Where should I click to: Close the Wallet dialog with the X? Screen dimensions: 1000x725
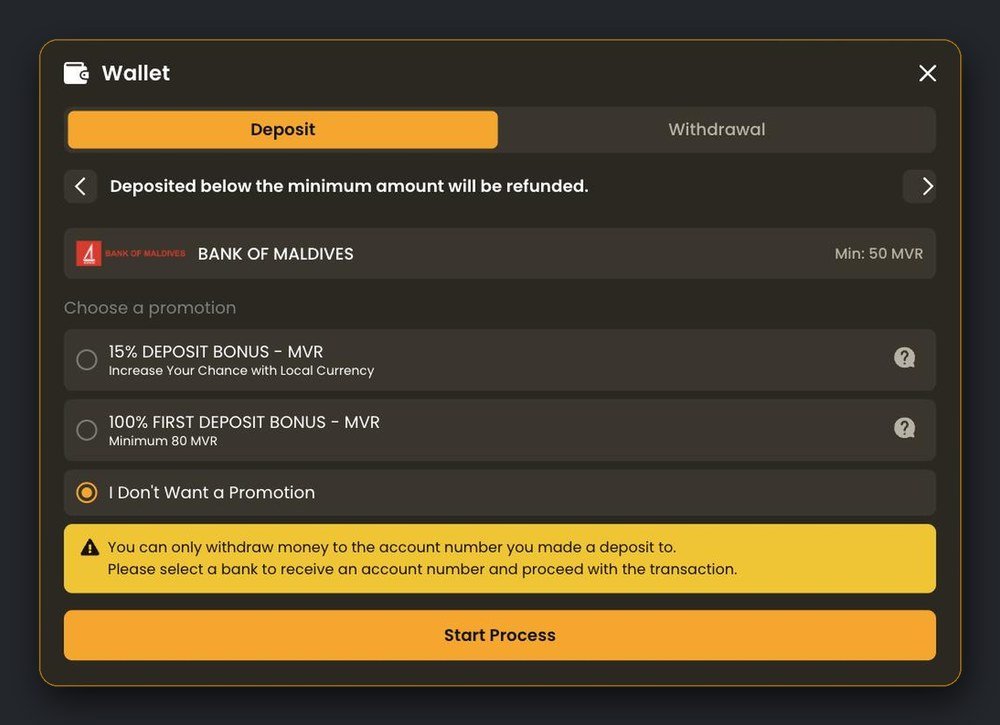pyautogui.click(x=927, y=73)
